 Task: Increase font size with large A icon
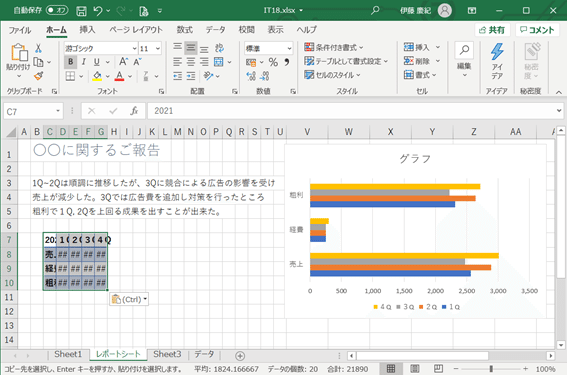123,62
